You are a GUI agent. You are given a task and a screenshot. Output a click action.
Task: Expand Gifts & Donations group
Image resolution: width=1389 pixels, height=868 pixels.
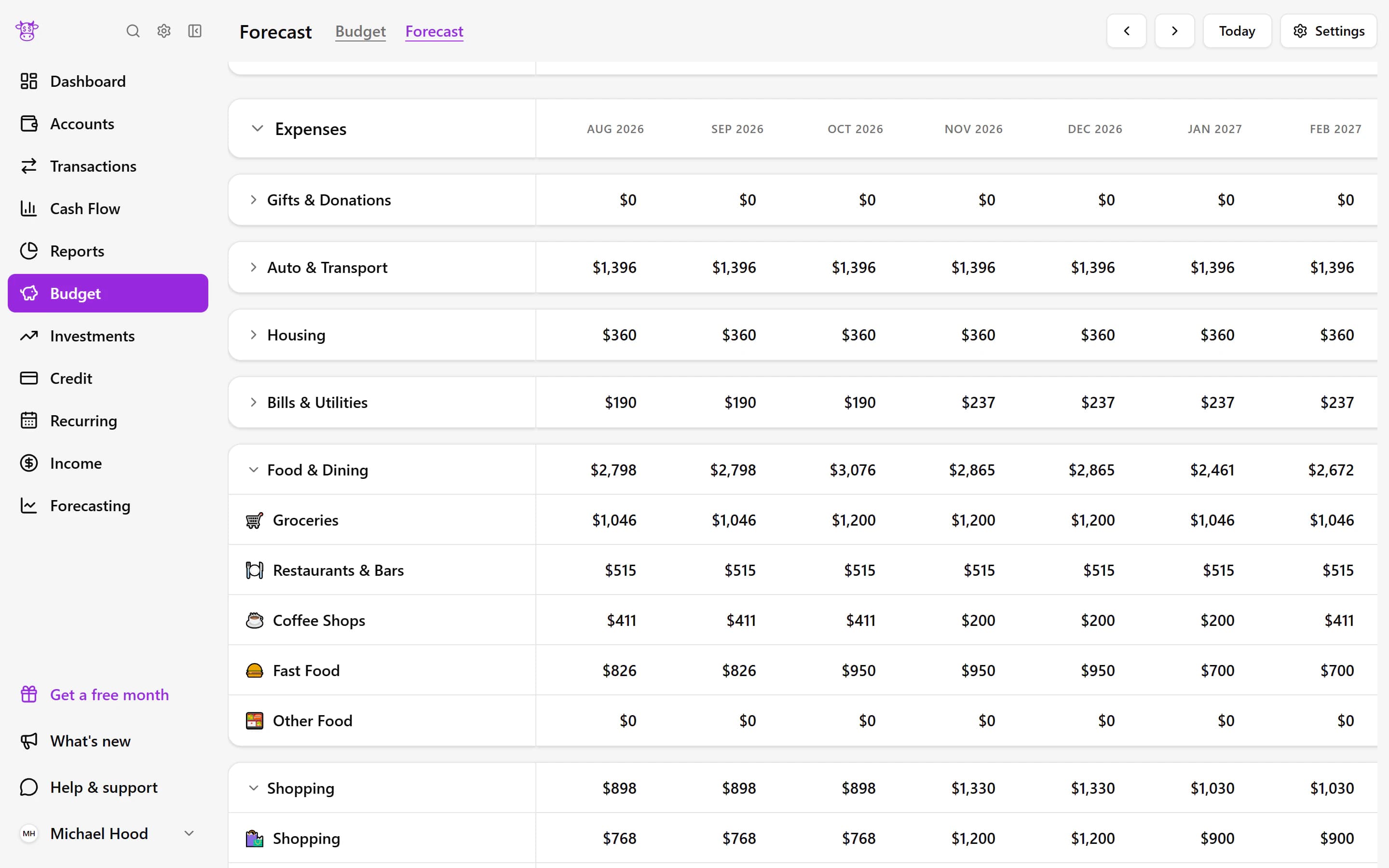(x=253, y=200)
